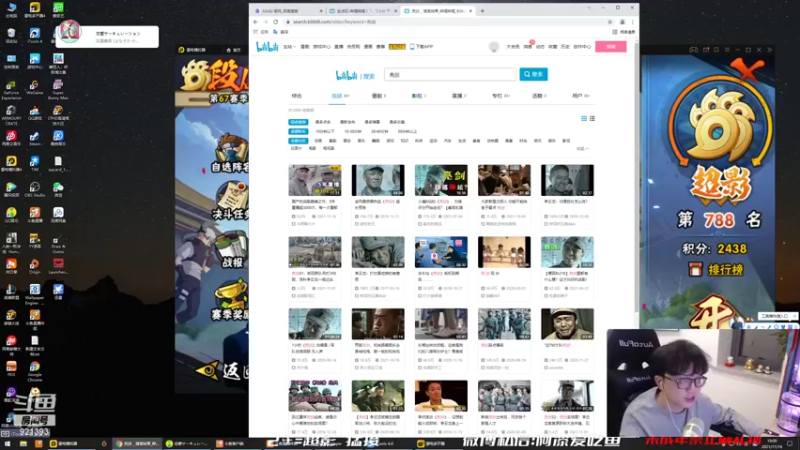Click the 翻译 bookmark in the bookmarks bar

tap(281, 32)
